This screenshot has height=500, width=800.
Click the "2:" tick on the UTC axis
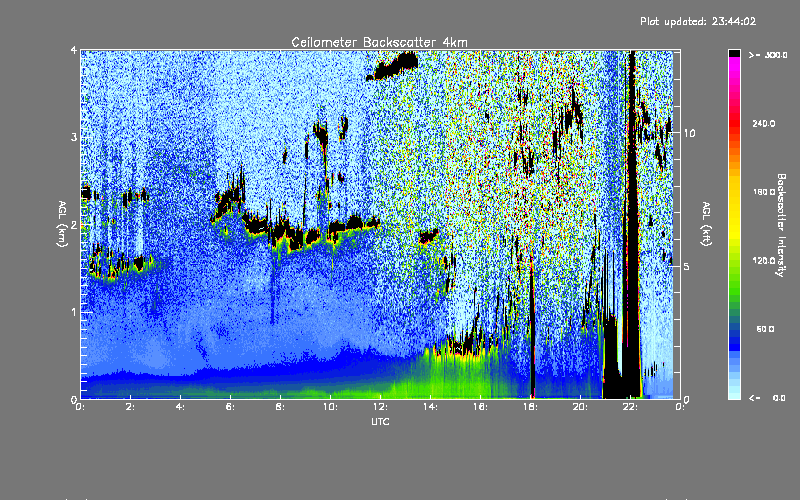pyautogui.click(x=131, y=407)
